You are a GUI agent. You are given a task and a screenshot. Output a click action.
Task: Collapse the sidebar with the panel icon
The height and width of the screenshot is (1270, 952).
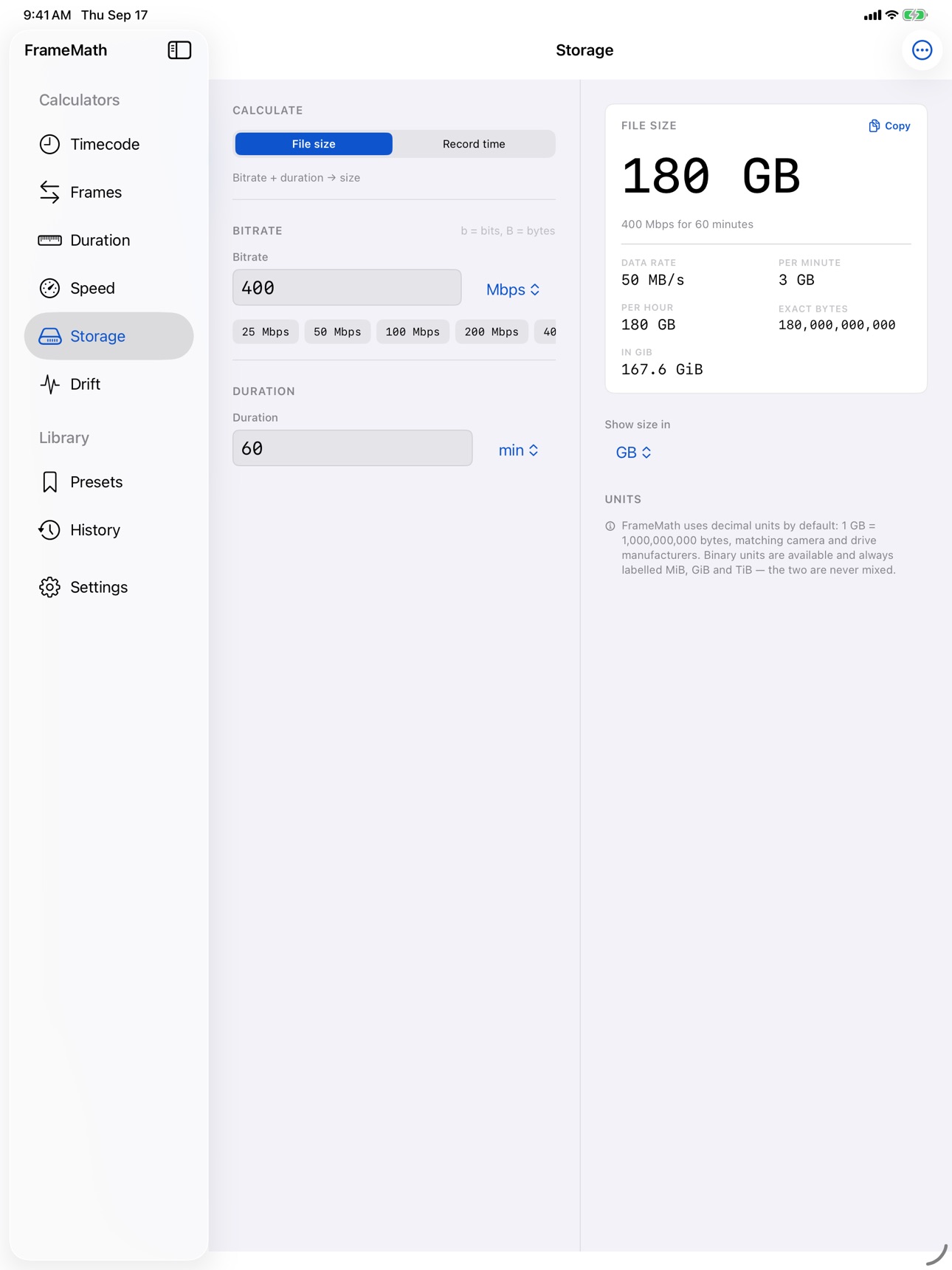click(x=179, y=50)
